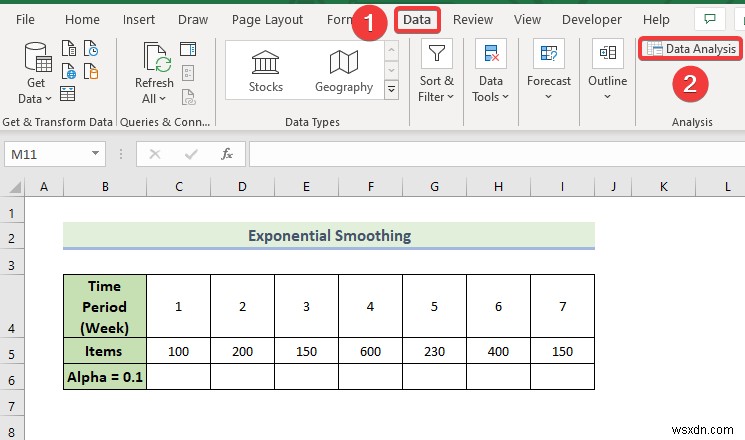Switch to the Page Layout tab
Viewport: 745px width, 440px height.
tap(267, 19)
